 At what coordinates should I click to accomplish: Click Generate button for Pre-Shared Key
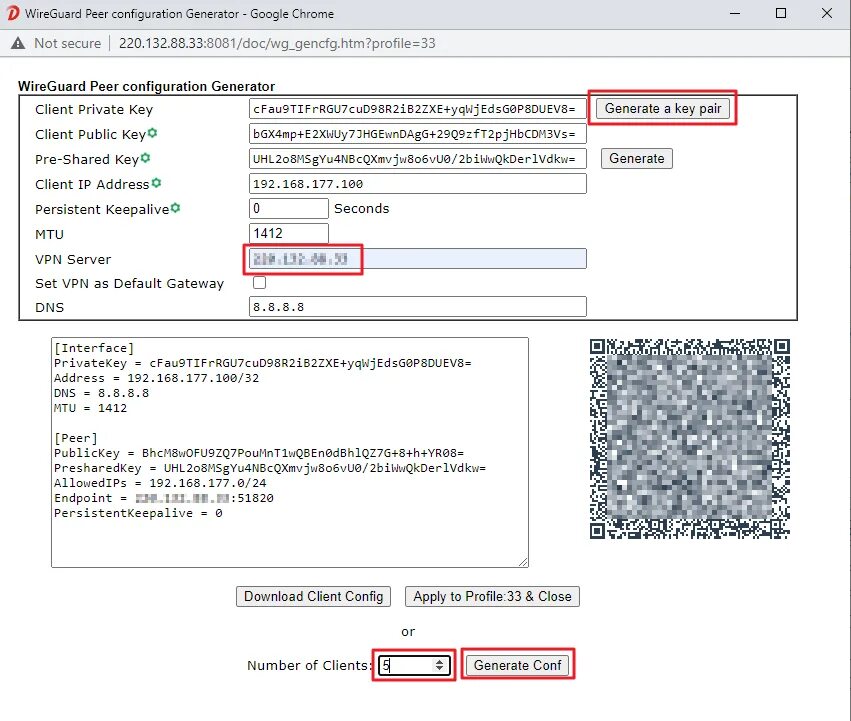637,159
